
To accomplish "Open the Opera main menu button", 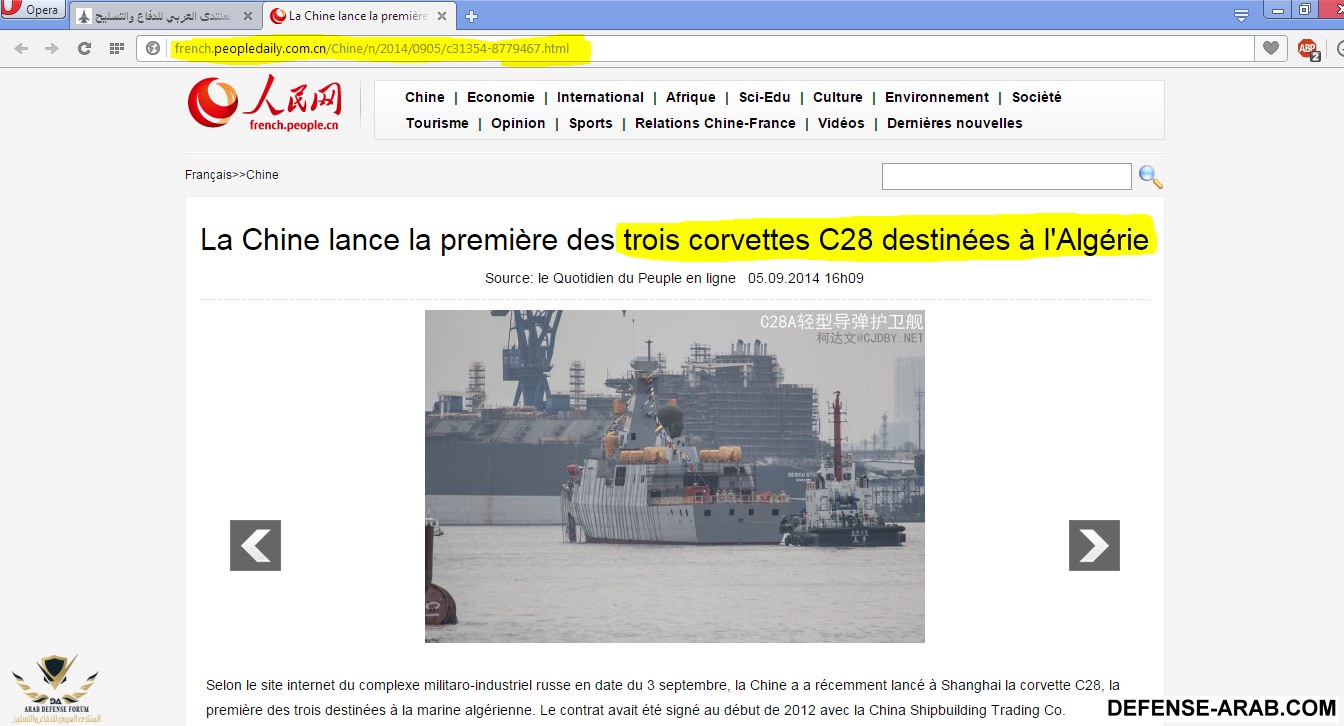I will (33, 10).
